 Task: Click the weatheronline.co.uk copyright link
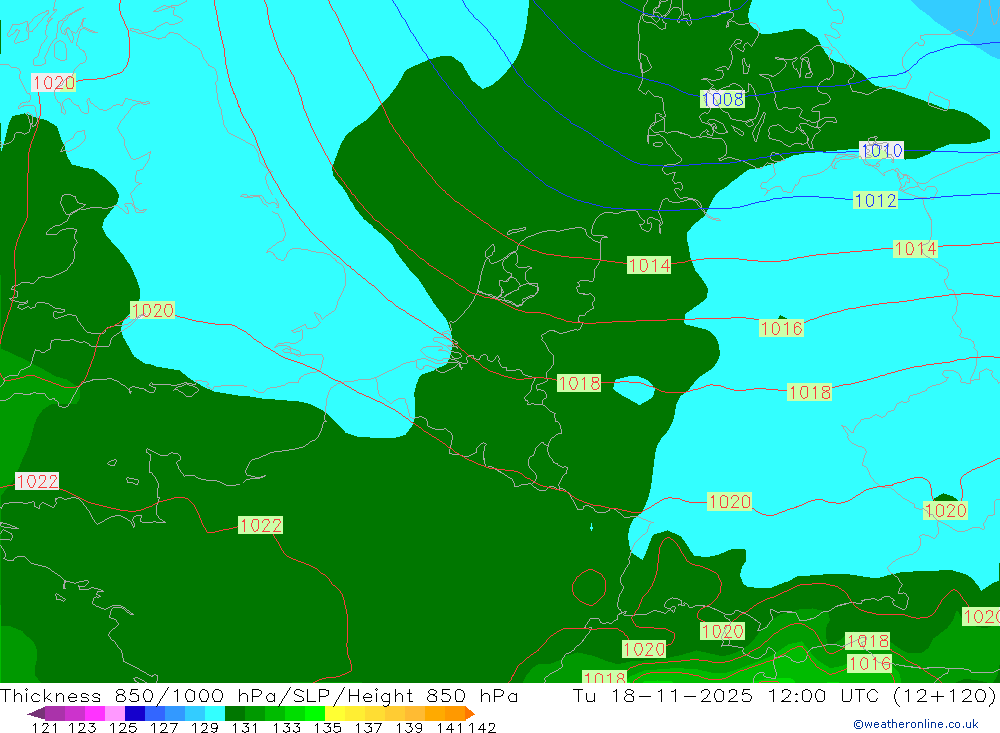pyautogui.click(x=915, y=724)
